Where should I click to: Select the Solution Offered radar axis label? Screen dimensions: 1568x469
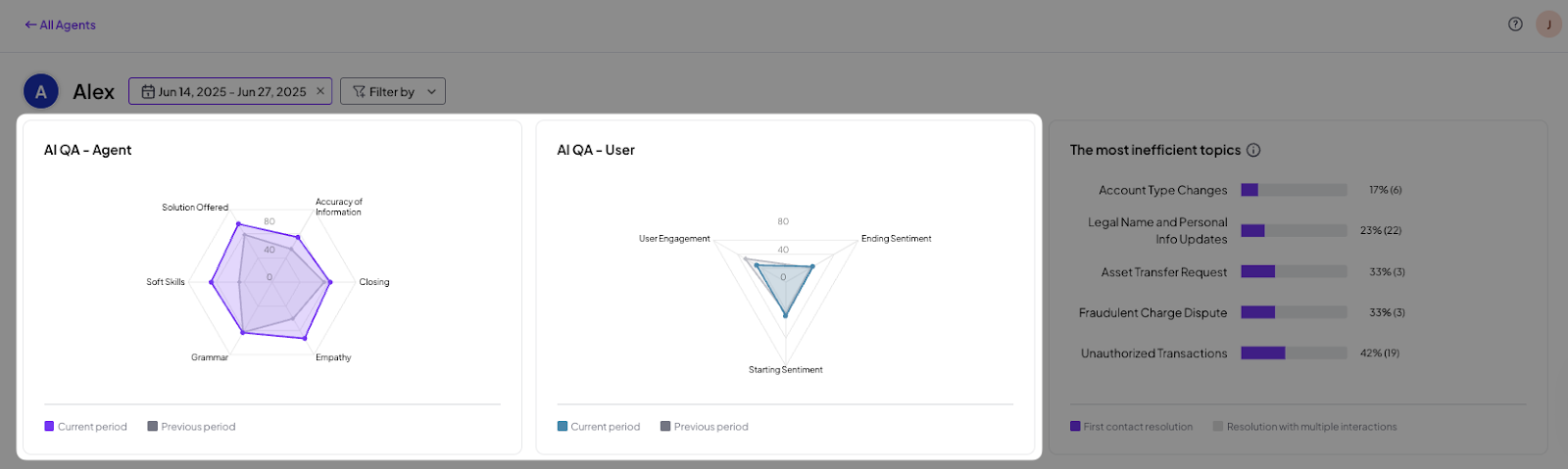[195, 208]
